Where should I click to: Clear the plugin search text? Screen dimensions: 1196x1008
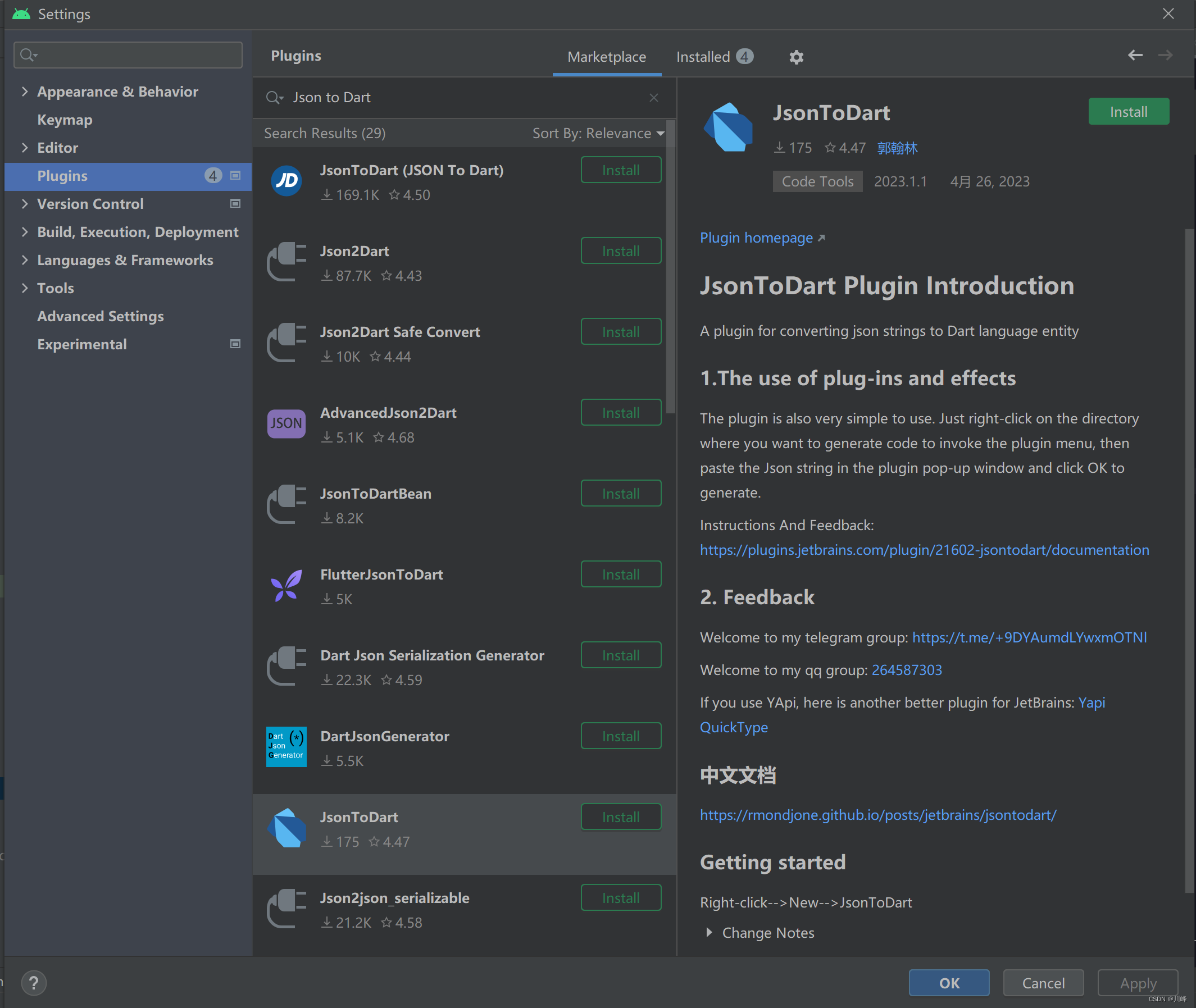(x=654, y=98)
